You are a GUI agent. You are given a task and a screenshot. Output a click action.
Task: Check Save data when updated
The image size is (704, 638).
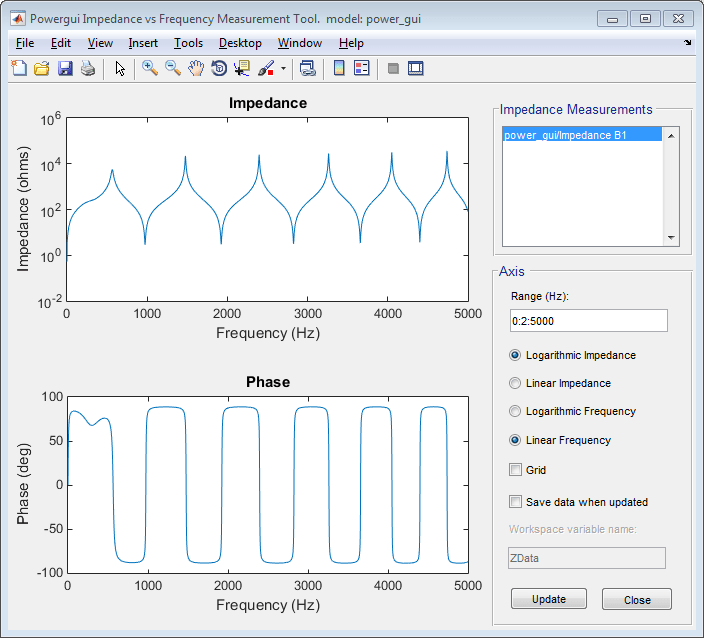[x=516, y=502]
